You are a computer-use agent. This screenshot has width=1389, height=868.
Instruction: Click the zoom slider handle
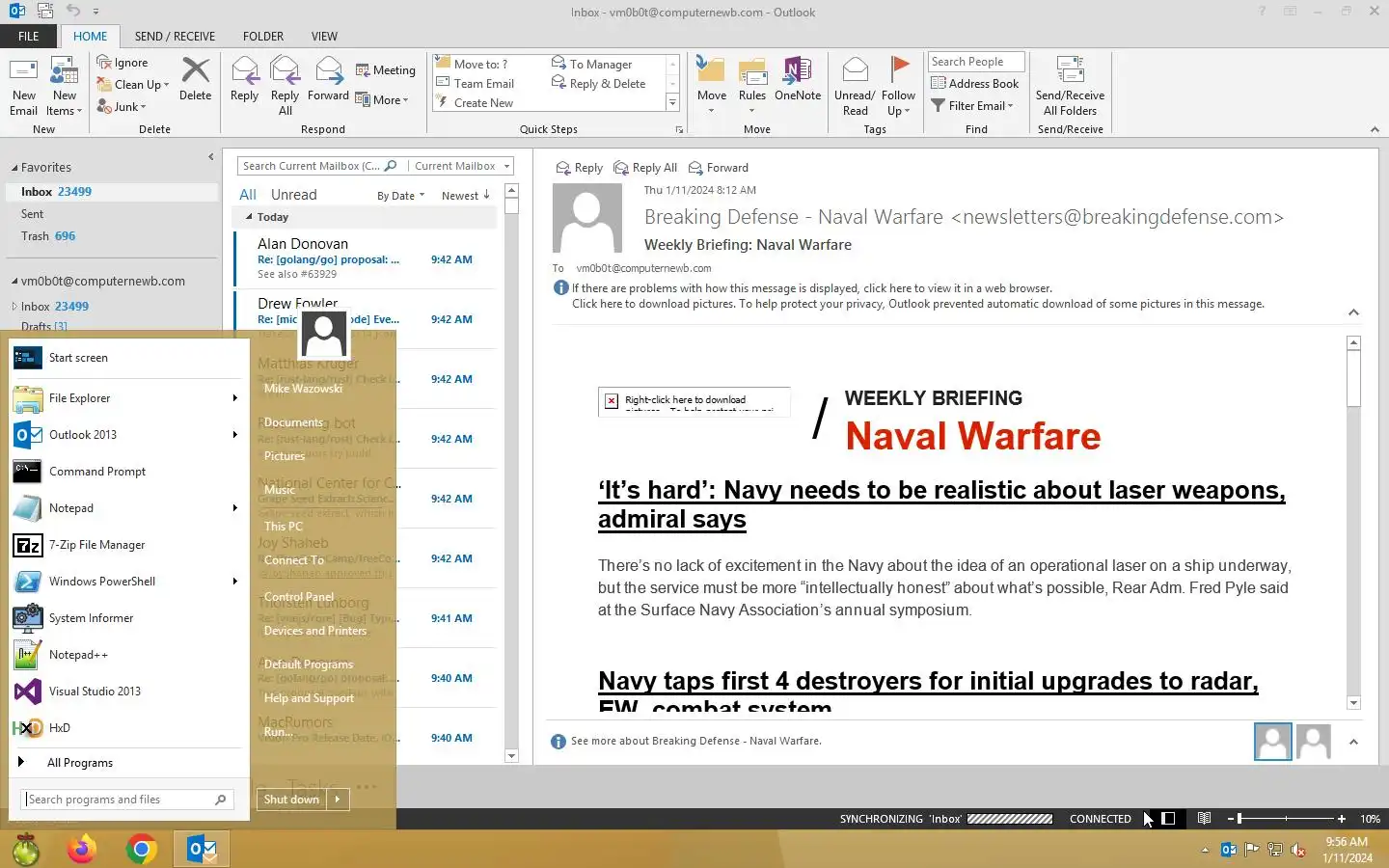pos(1239,819)
